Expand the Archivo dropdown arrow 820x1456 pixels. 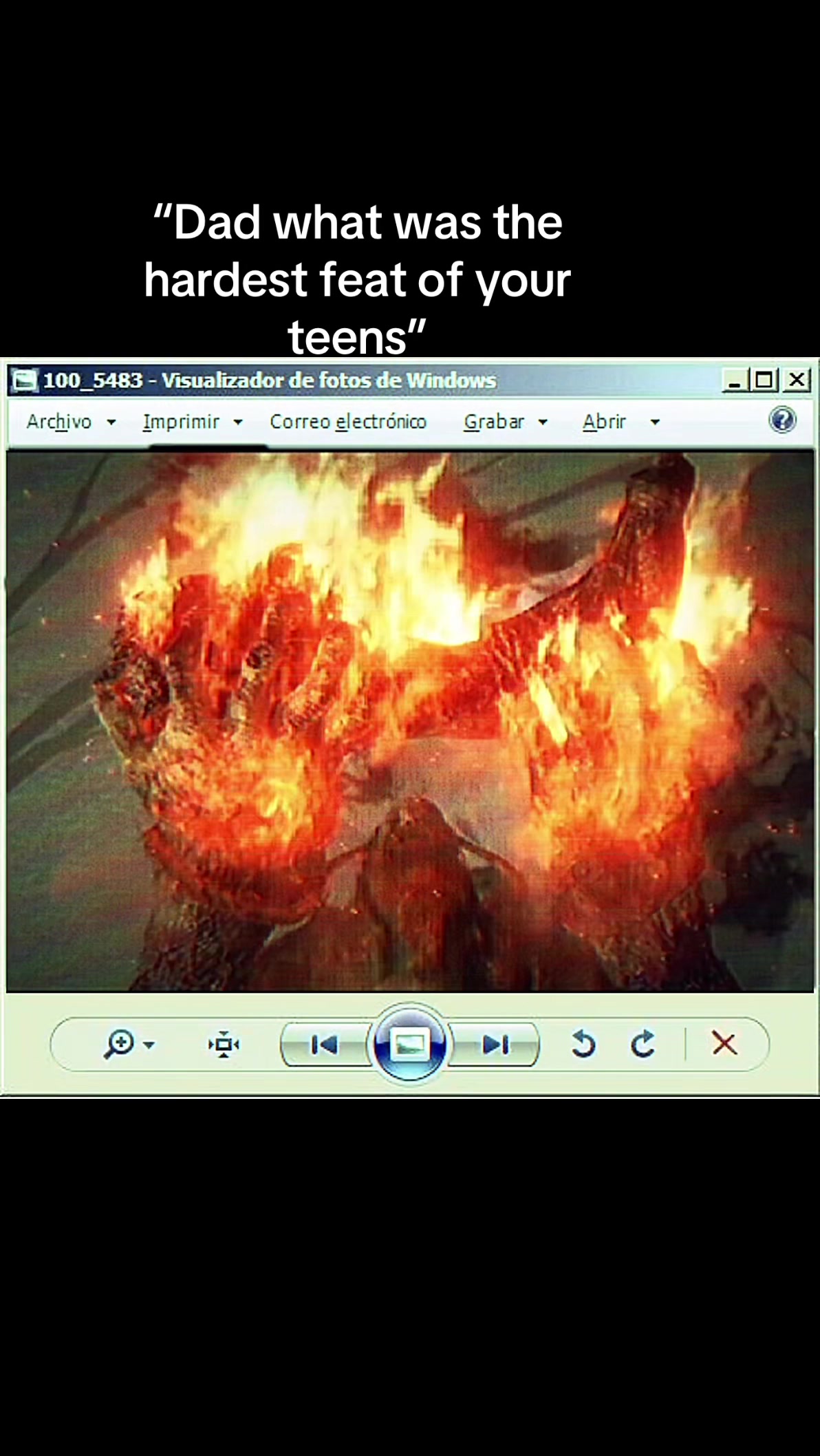(111, 422)
